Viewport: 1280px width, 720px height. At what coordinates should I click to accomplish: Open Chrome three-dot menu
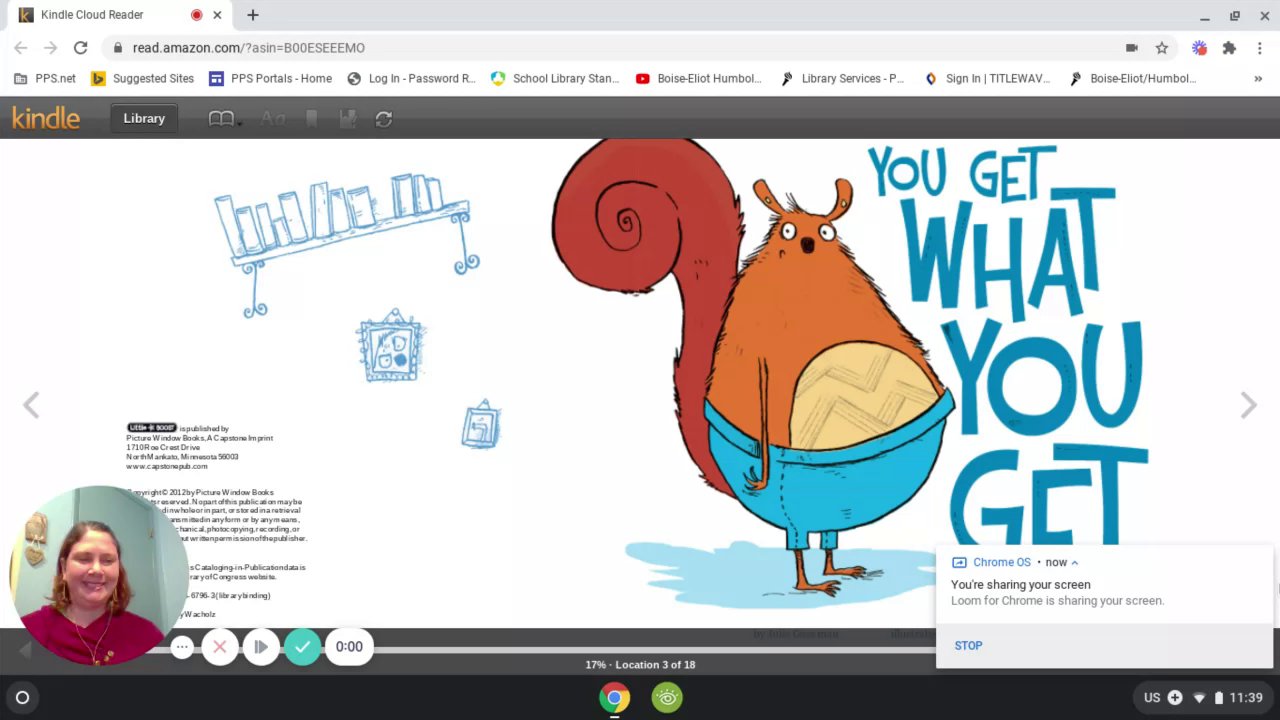click(1260, 48)
